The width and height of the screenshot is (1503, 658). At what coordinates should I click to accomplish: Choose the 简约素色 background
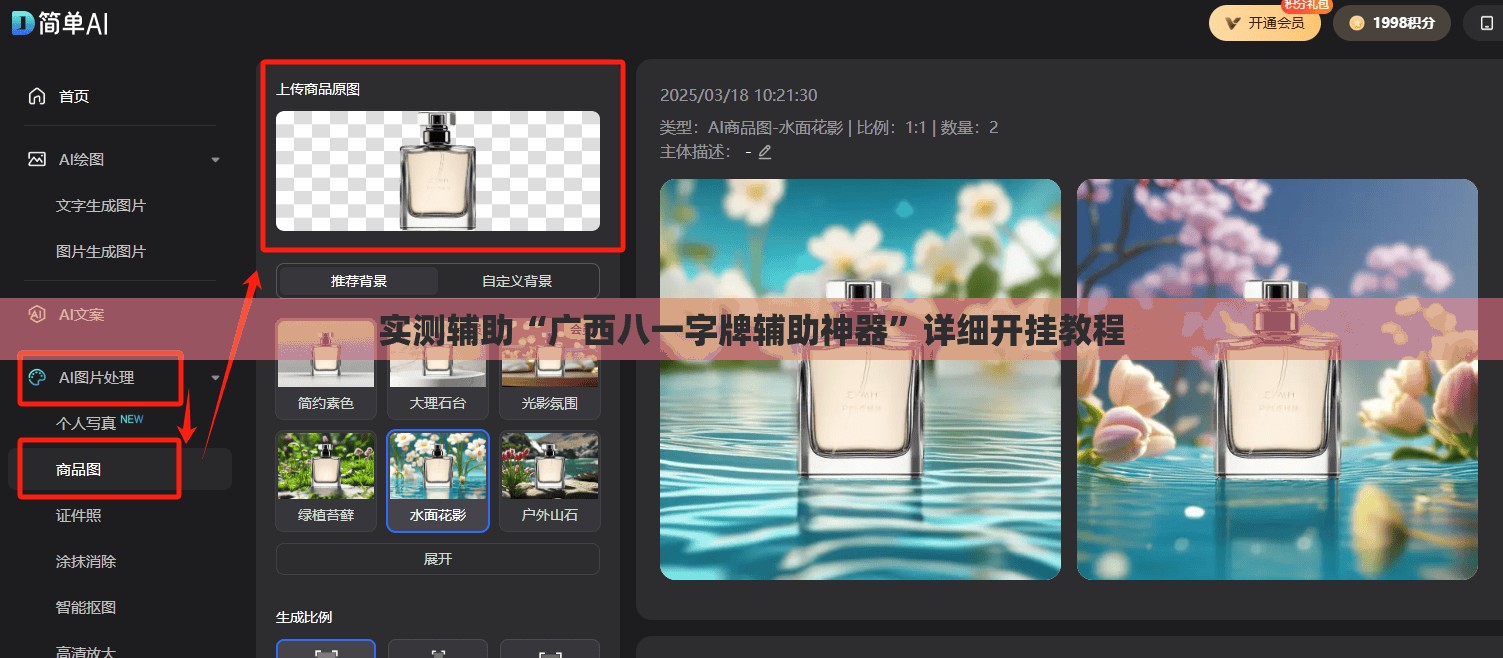click(326, 369)
